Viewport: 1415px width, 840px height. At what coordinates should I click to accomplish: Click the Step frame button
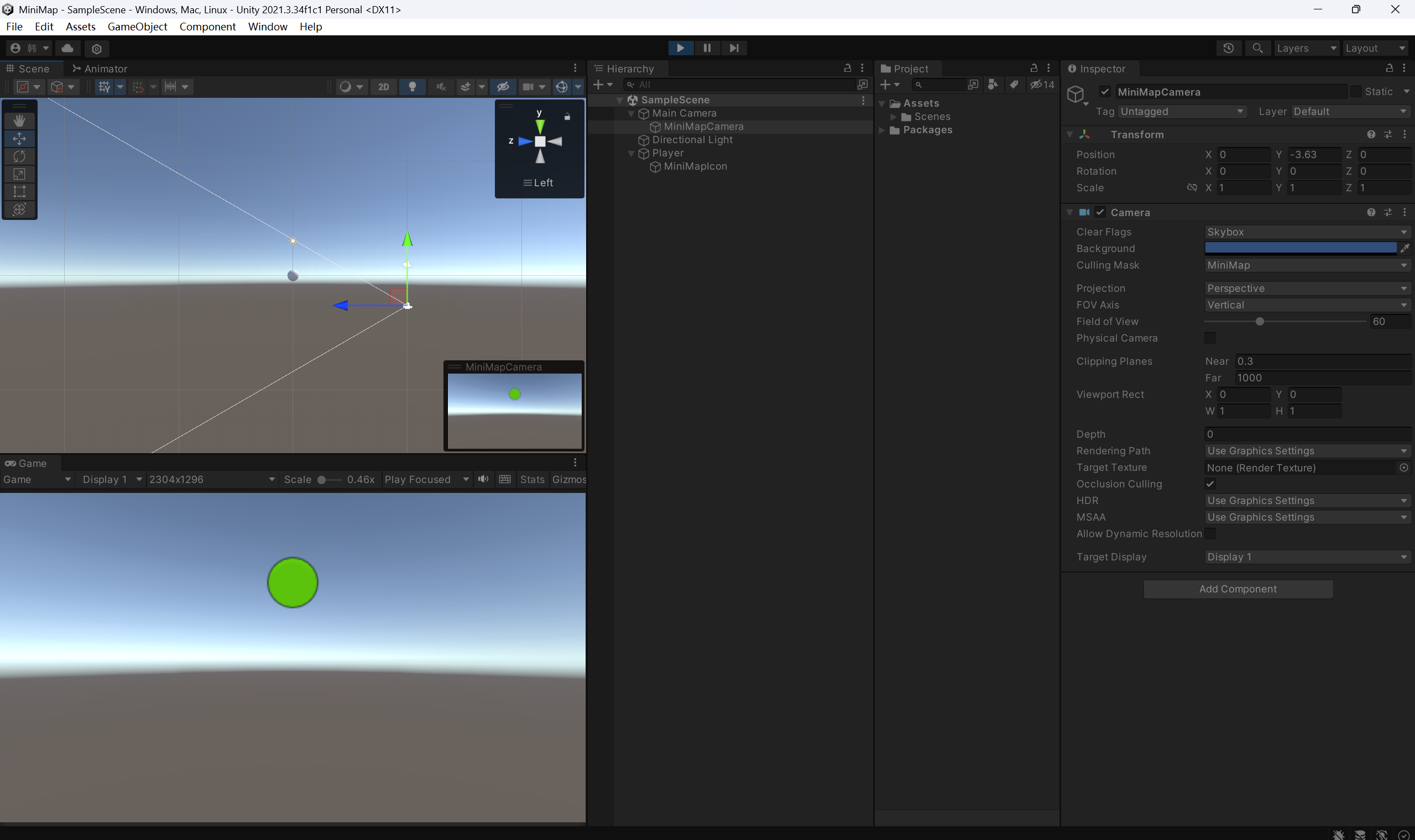734,48
